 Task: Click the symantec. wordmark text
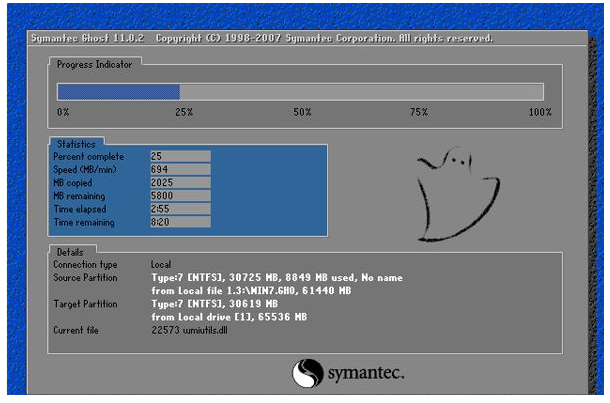coord(366,373)
